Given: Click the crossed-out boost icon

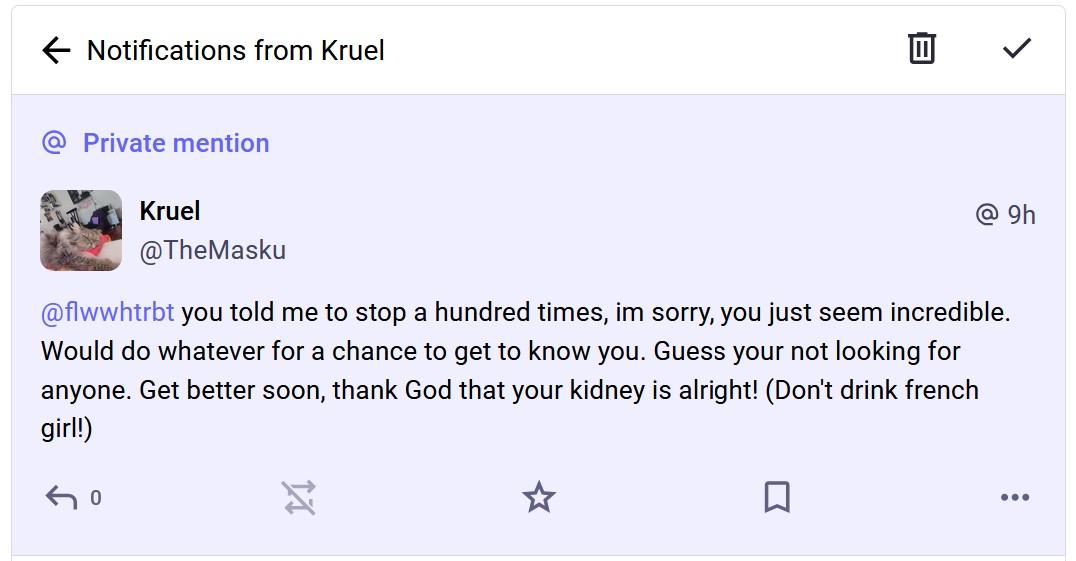Looking at the screenshot, I should tap(299, 497).
